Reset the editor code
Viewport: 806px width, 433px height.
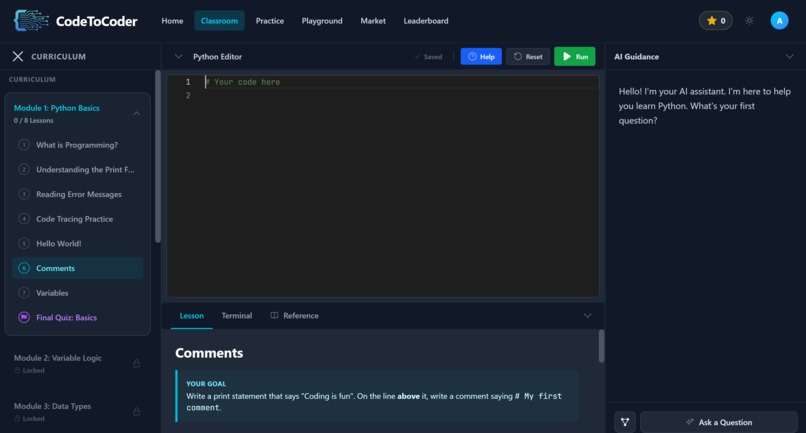[x=528, y=57]
